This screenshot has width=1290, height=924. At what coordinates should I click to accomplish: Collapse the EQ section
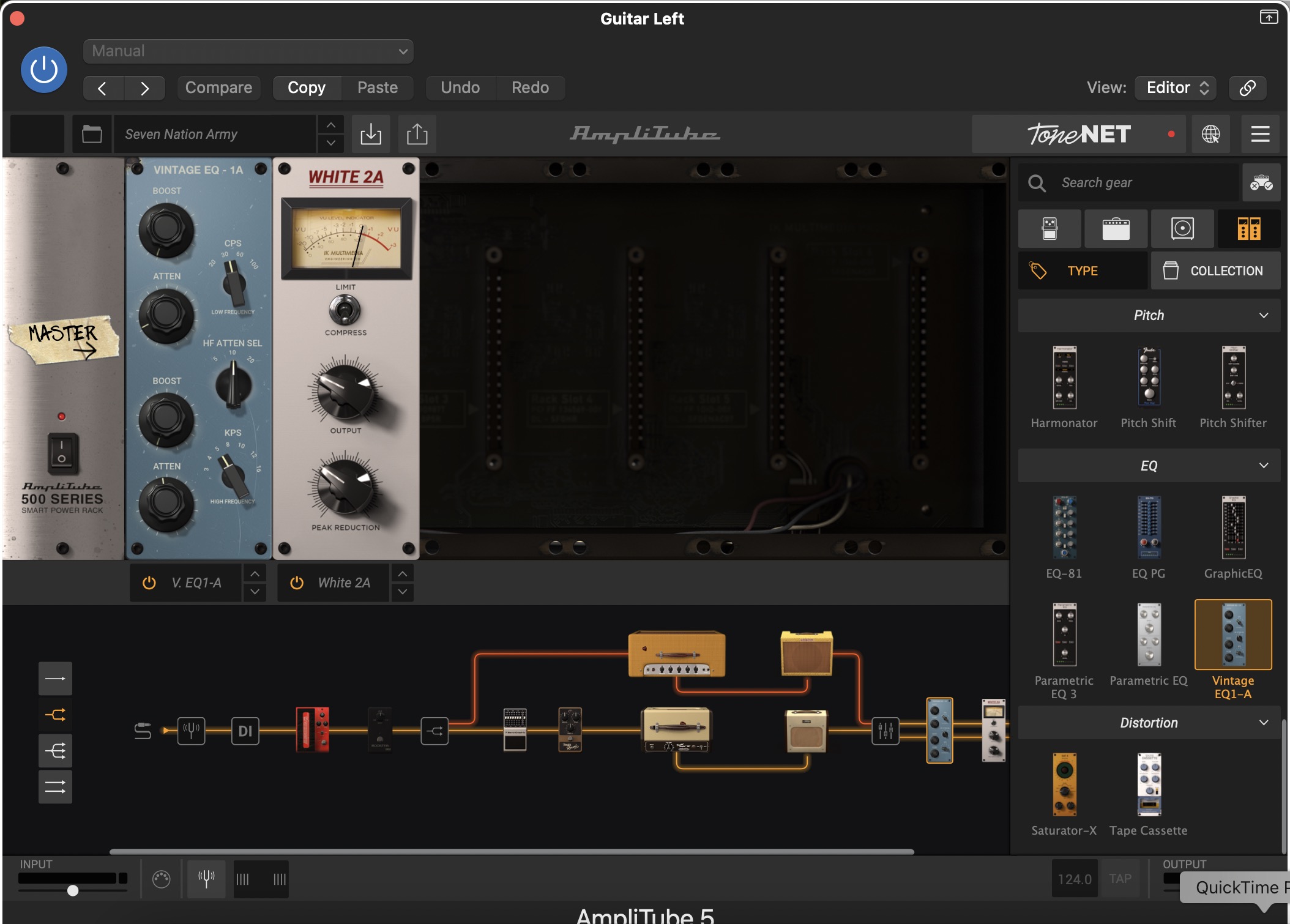click(x=1149, y=466)
